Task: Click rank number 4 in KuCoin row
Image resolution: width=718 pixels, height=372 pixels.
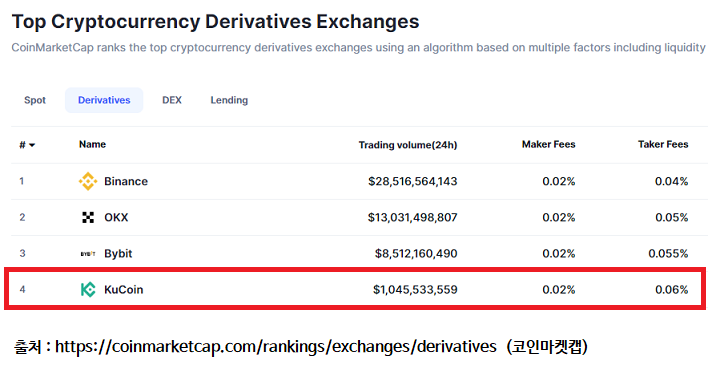Action: tap(22, 290)
